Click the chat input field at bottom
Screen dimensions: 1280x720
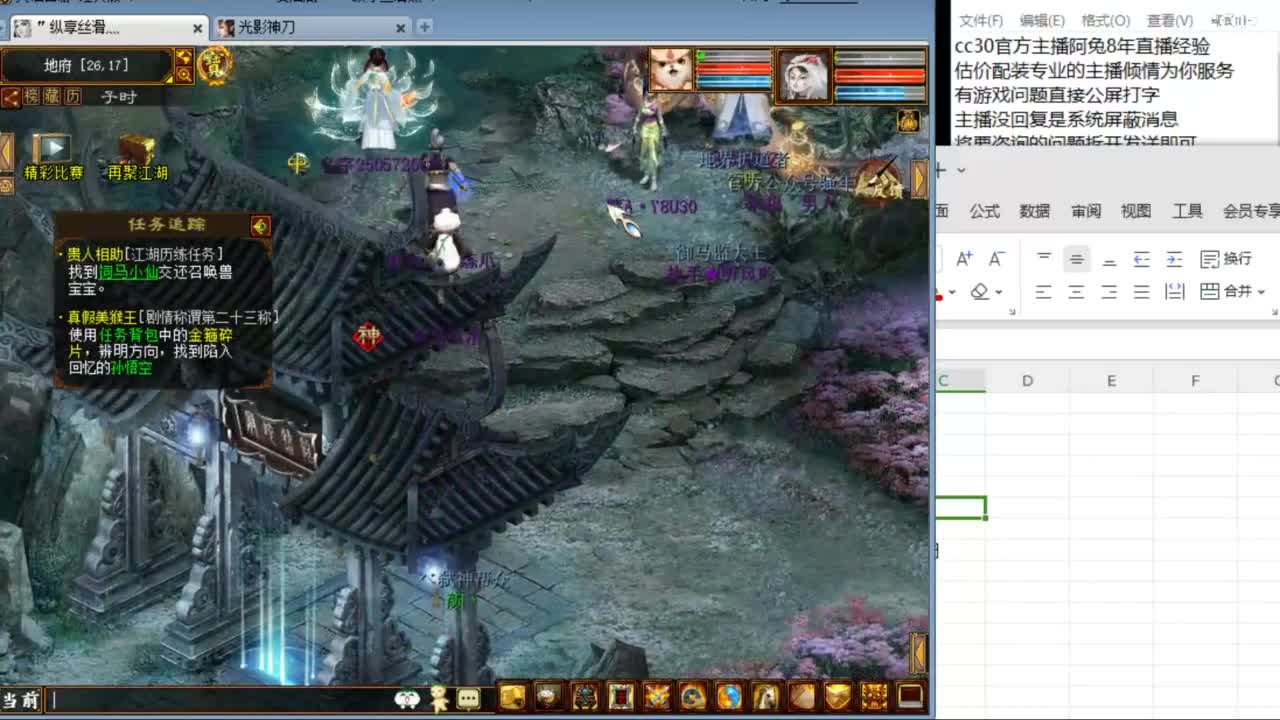[220, 700]
